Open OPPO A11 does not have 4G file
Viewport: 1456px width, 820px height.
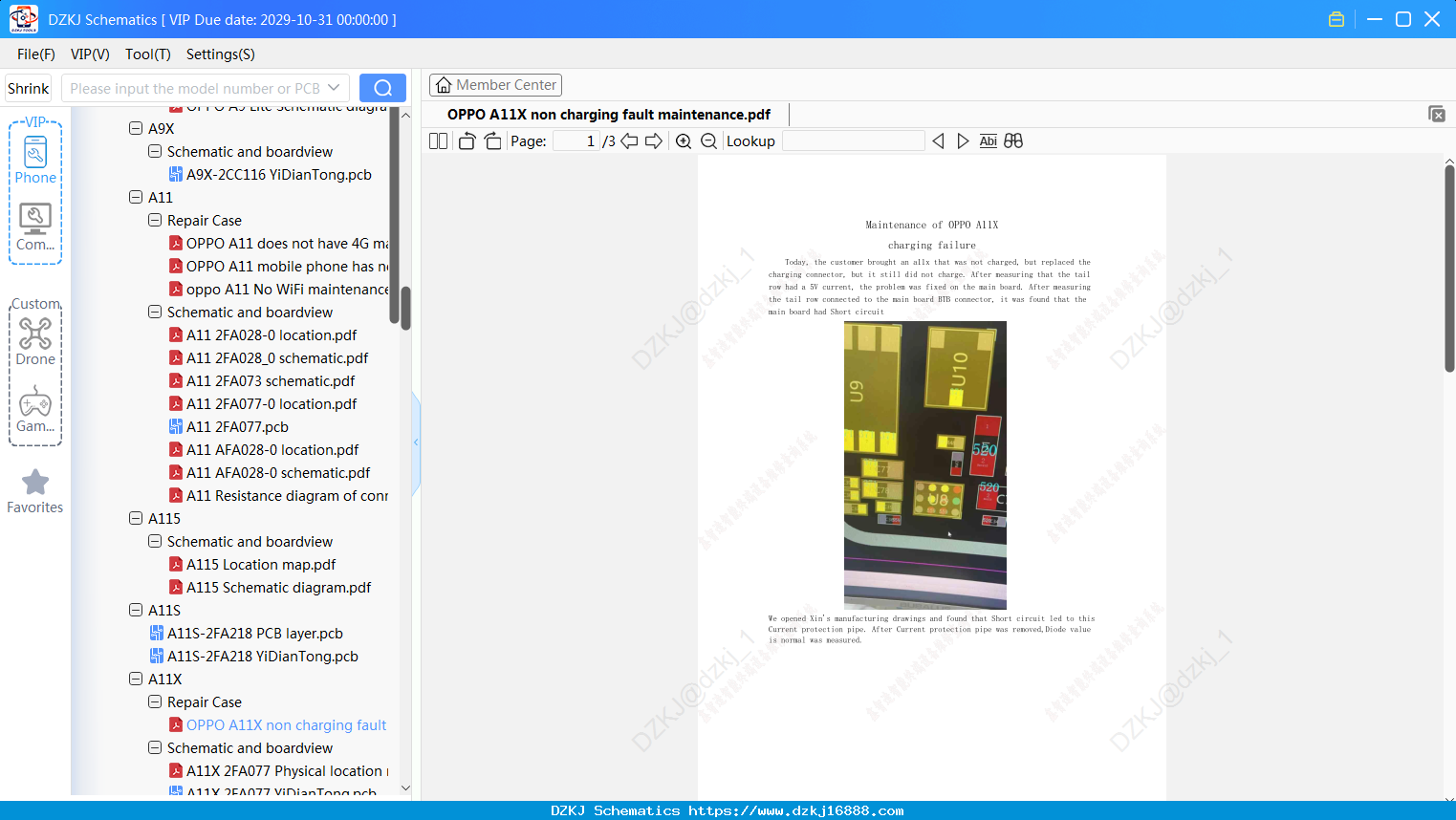pyautogui.click(x=287, y=244)
